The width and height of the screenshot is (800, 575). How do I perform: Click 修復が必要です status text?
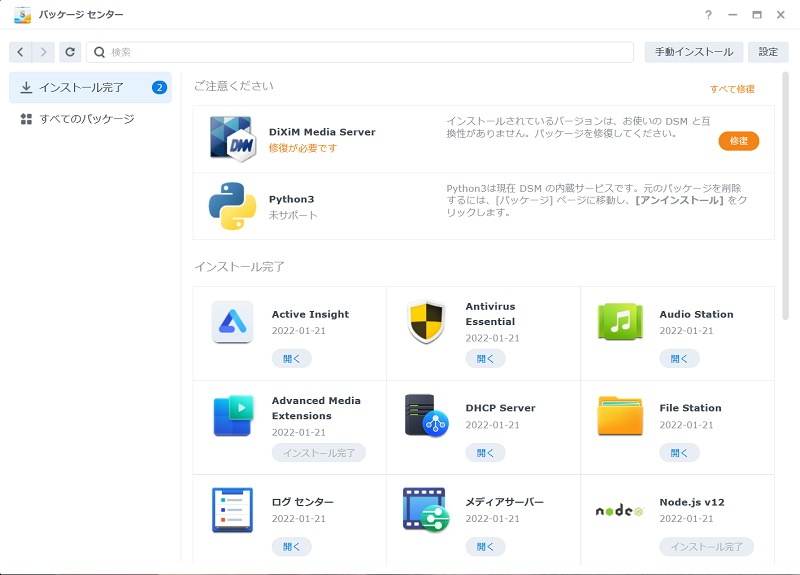[303, 148]
